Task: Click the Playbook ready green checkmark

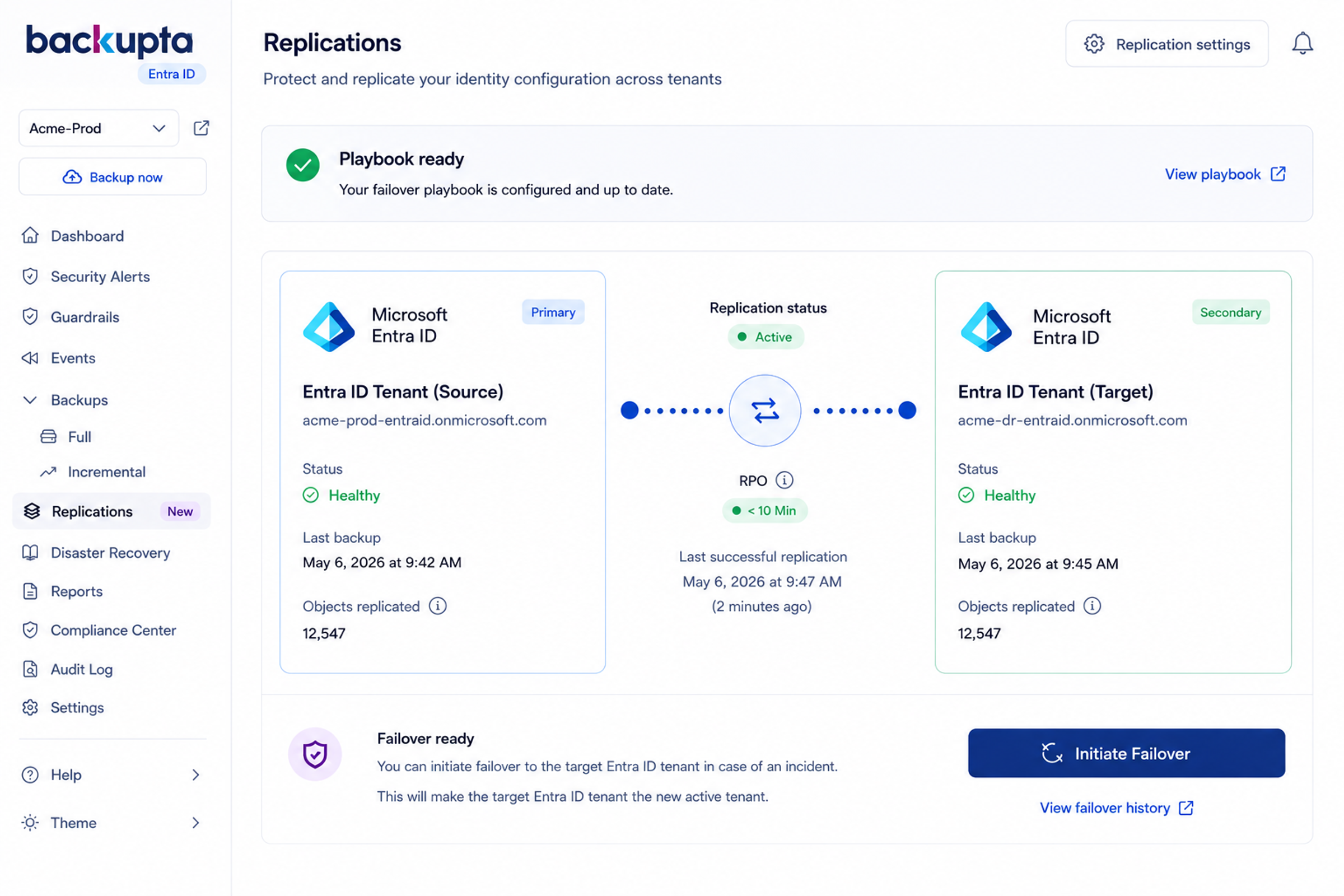Action: 303,165
